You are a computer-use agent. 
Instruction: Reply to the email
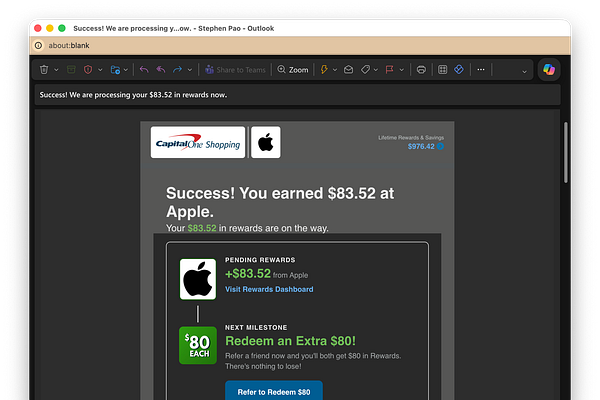click(x=144, y=70)
